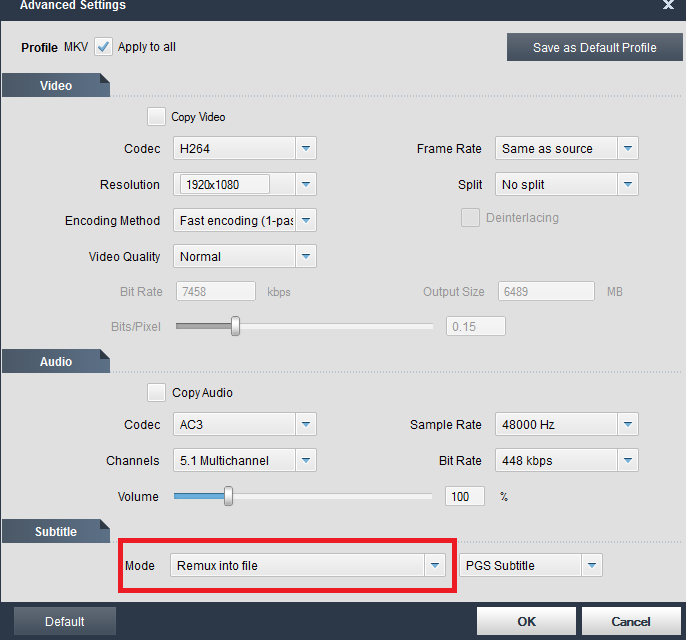The height and width of the screenshot is (640, 686).
Task: Open the video Codec H264 dropdown
Action: 306,148
